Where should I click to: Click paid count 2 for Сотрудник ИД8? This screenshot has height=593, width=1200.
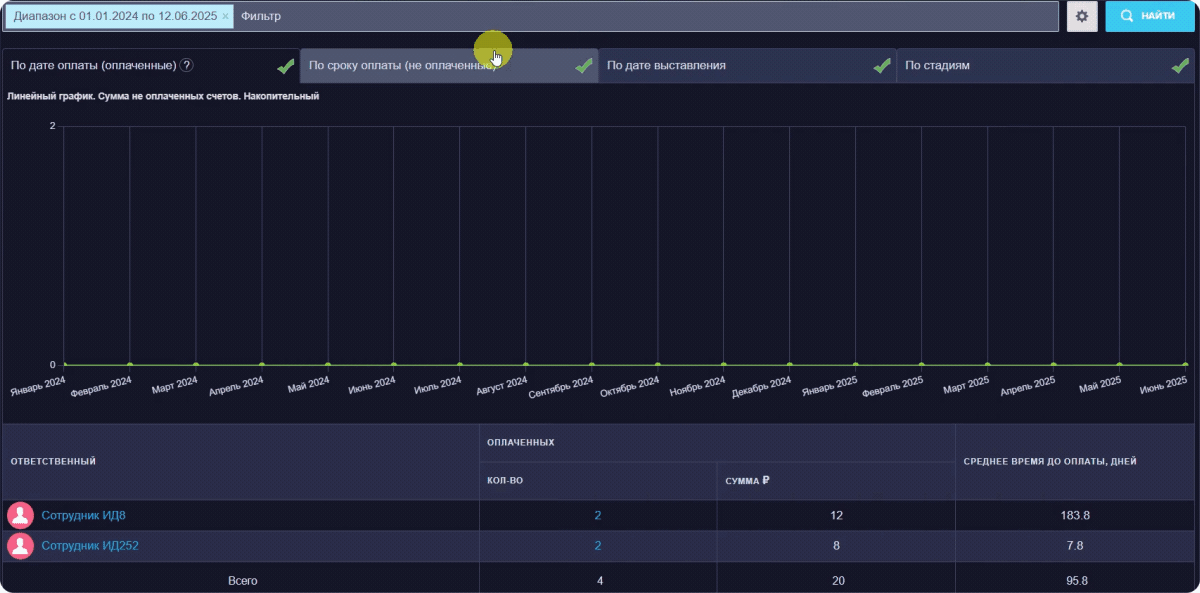[597, 516]
